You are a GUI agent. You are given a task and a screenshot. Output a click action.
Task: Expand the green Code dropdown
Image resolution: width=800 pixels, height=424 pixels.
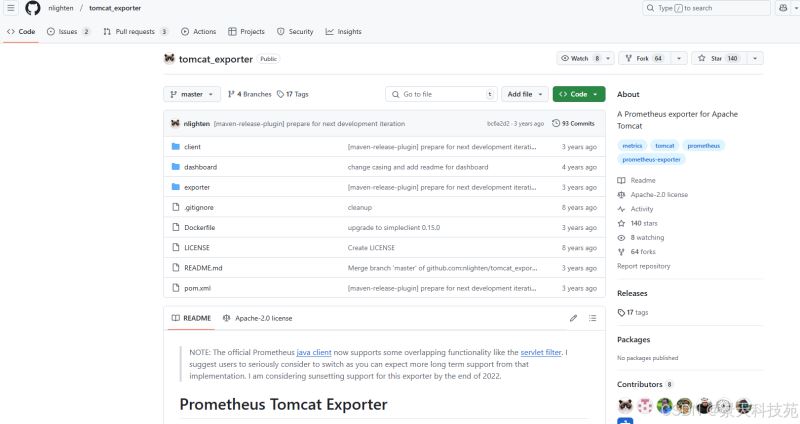pyautogui.click(x=578, y=94)
